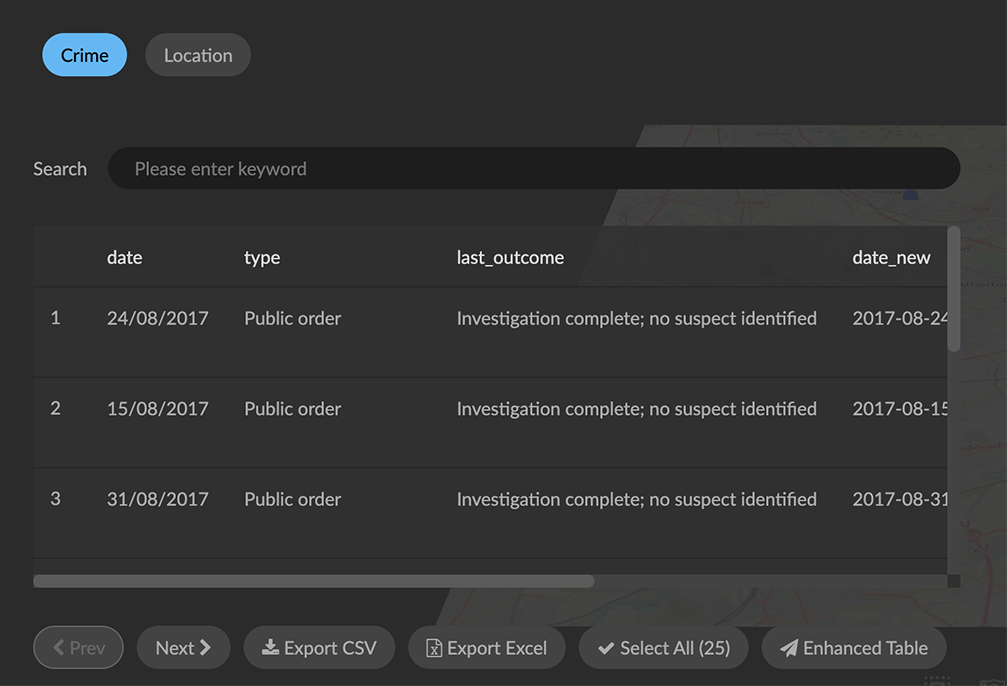Open the Location tab
Image resolution: width=1007 pixels, height=686 pixels.
pyautogui.click(x=198, y=55)
